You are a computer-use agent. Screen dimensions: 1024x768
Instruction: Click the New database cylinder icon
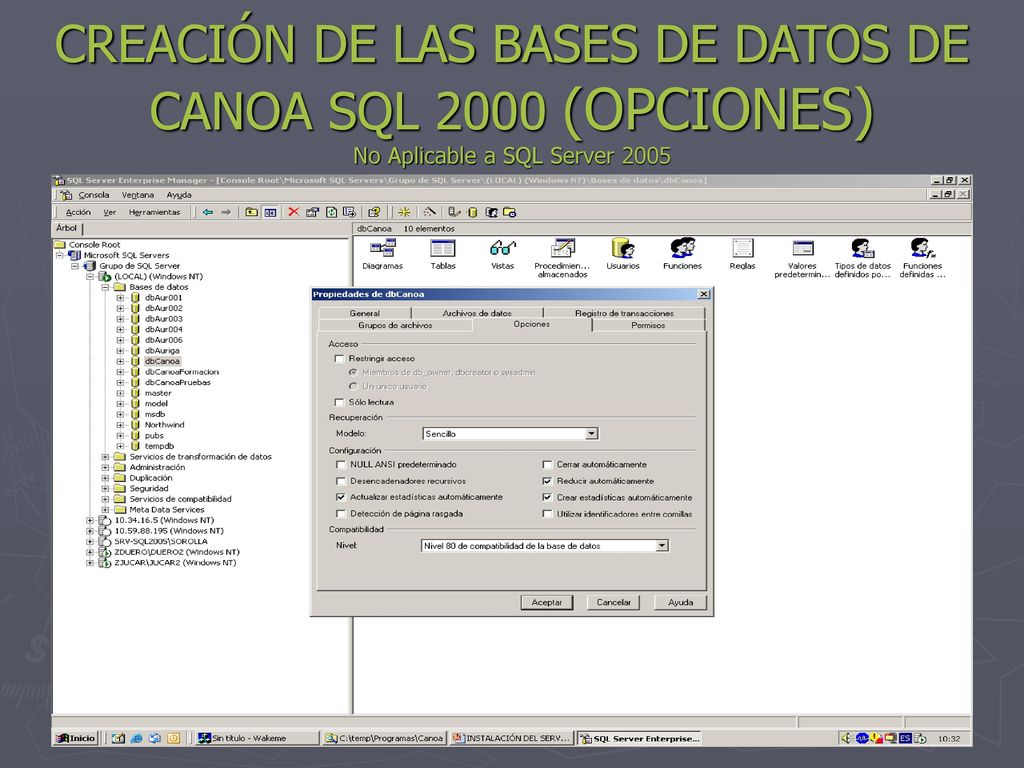coord(472,212)
